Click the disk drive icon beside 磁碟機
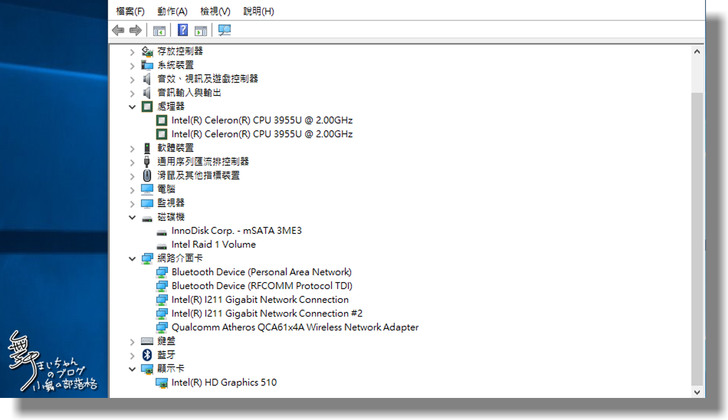The width and height of the screenshot is (728, 420). (147, 218)
